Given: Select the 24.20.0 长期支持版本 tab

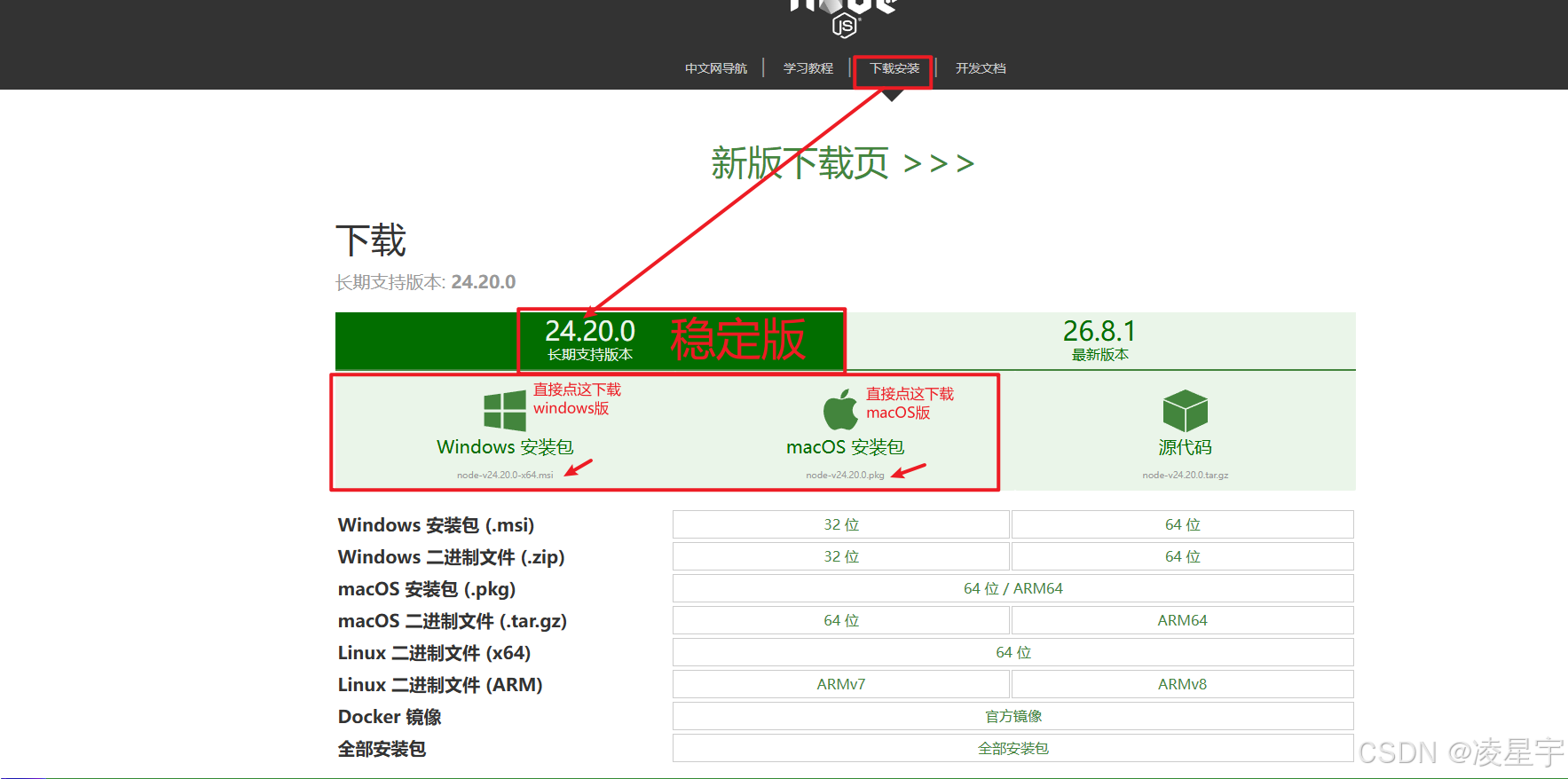Looking at the screenshot, I should click(x=590, y=341).
